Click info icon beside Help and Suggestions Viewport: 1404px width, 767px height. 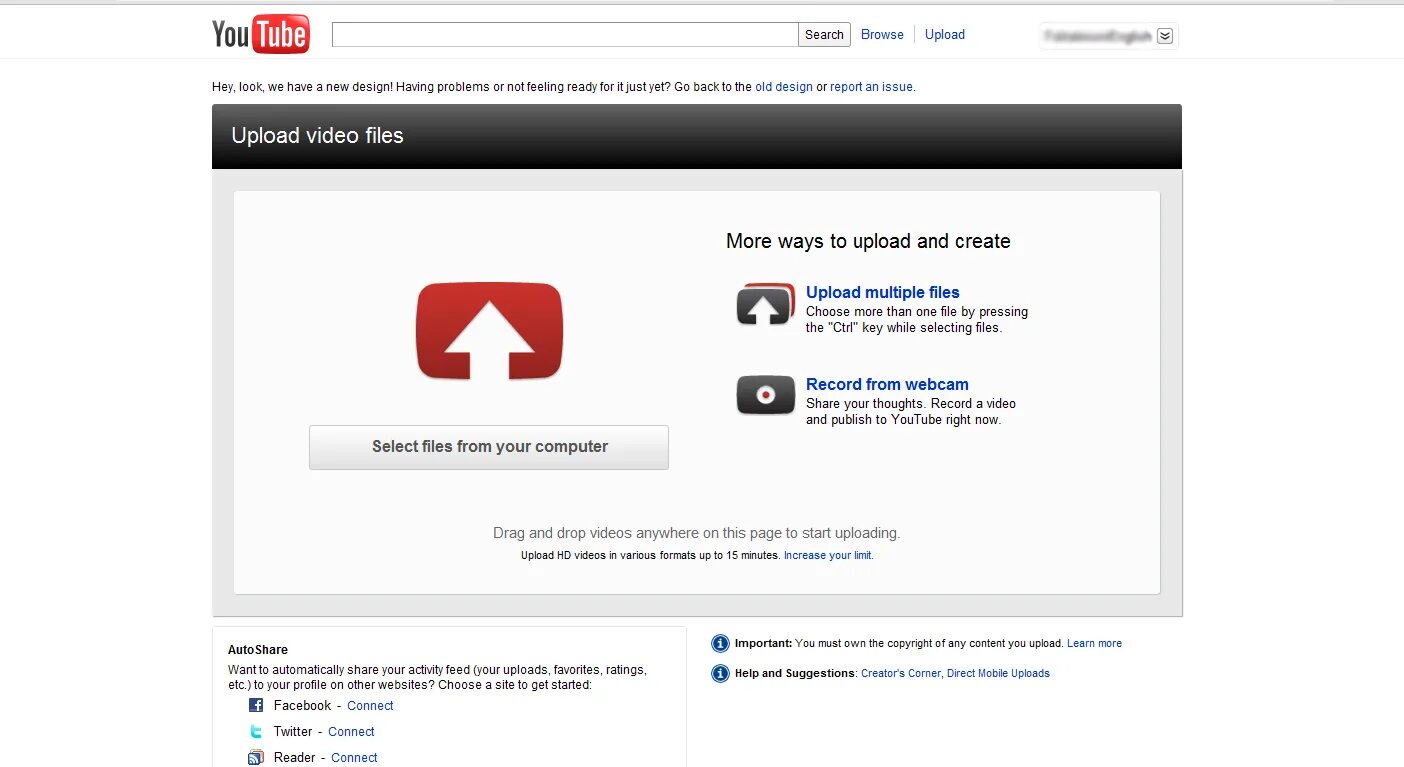720,673
